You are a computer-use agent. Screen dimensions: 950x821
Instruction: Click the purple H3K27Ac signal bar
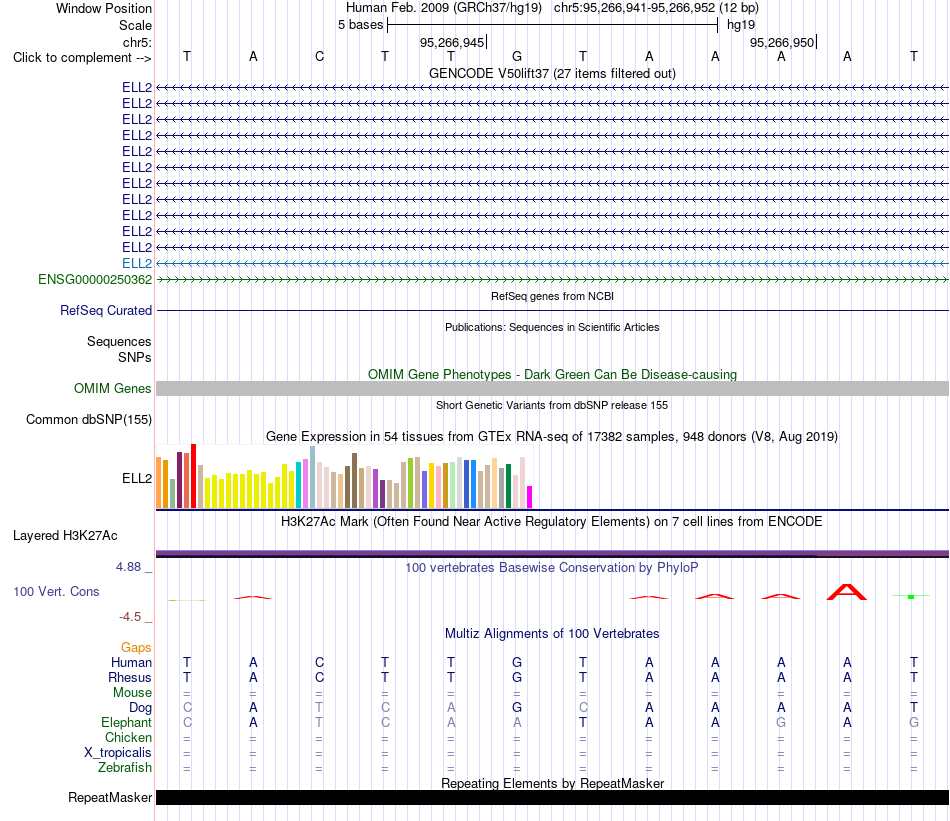[552, 553]
